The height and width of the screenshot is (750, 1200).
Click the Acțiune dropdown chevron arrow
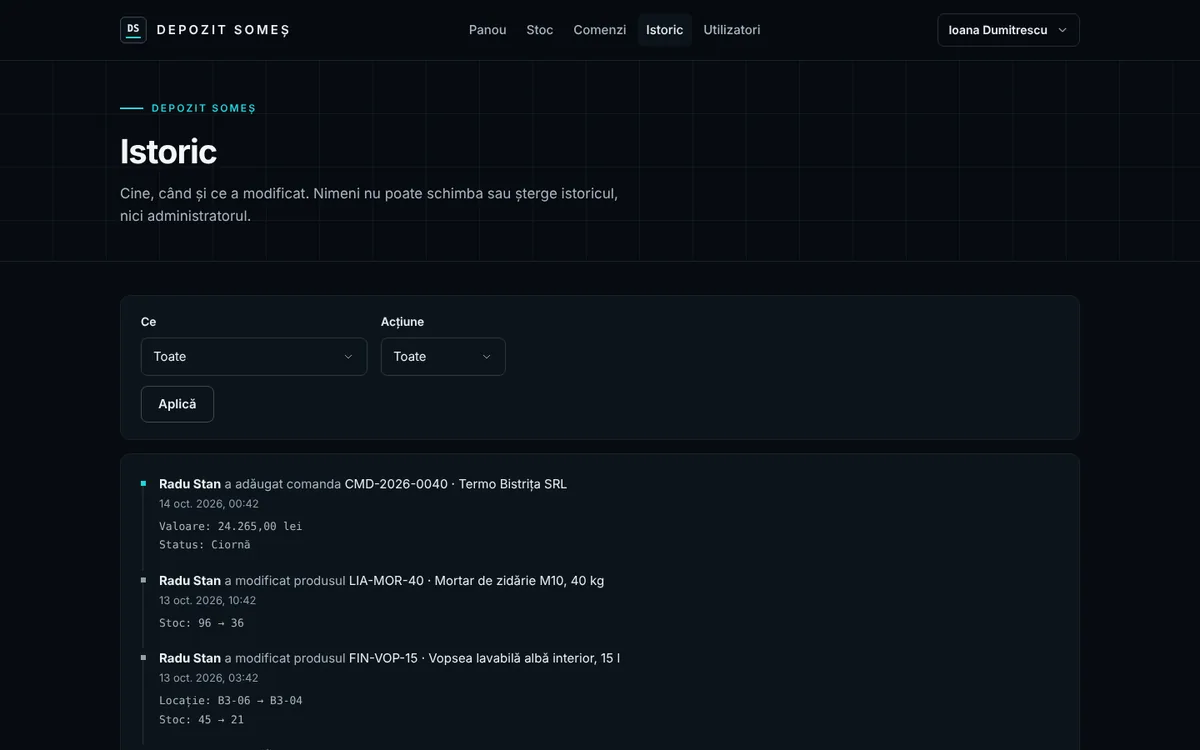(x=487, y=357)
